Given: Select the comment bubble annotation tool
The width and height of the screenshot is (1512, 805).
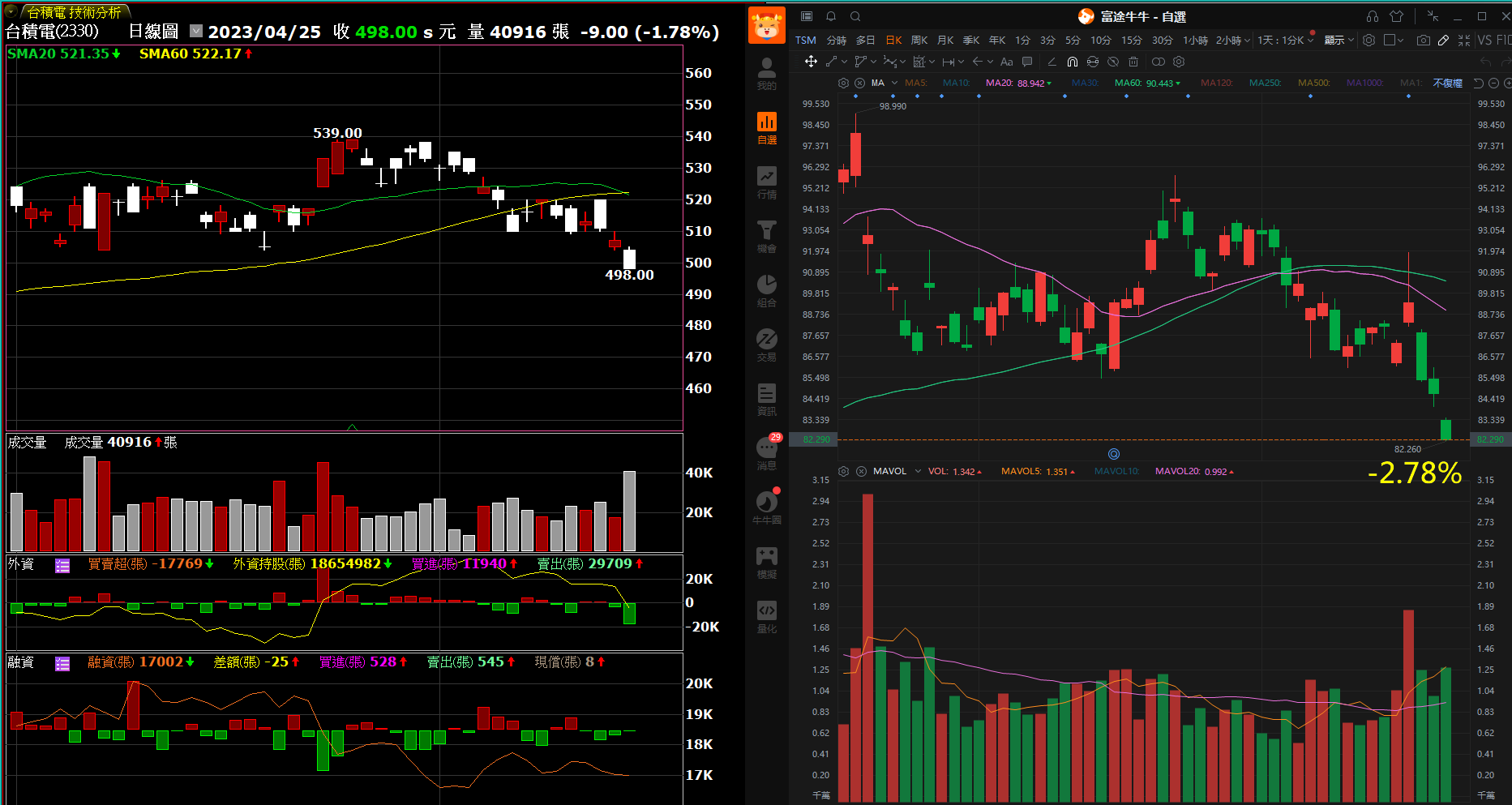Looking at the screenshot, I should 1027,62.
